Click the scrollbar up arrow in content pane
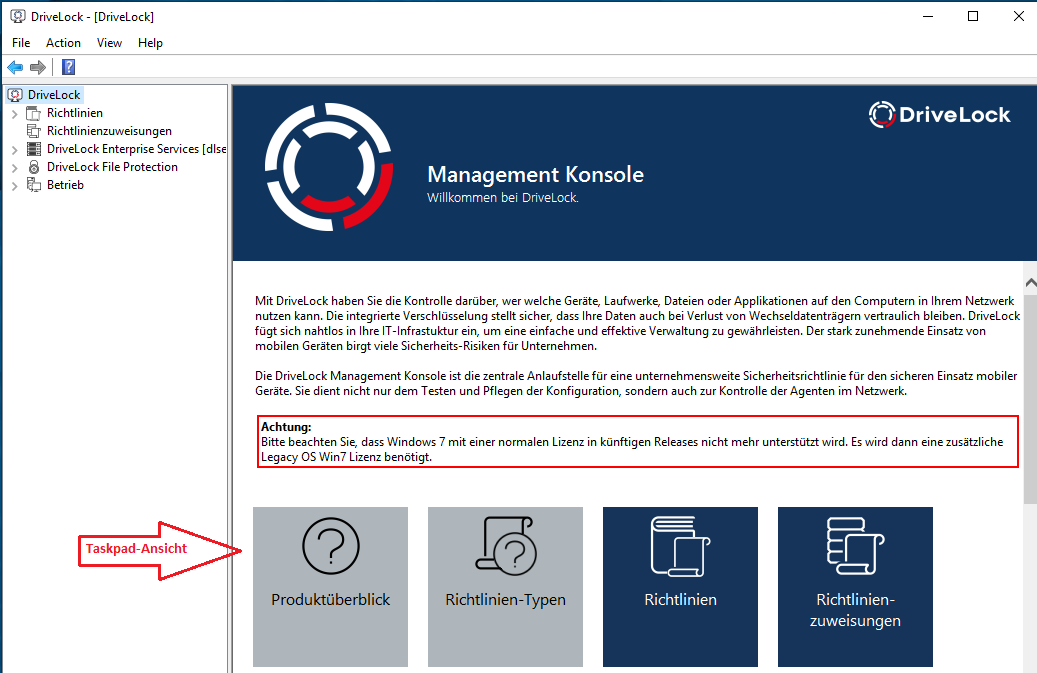This screenshot has width=1037, height=673. click(x=1030, y=283)
